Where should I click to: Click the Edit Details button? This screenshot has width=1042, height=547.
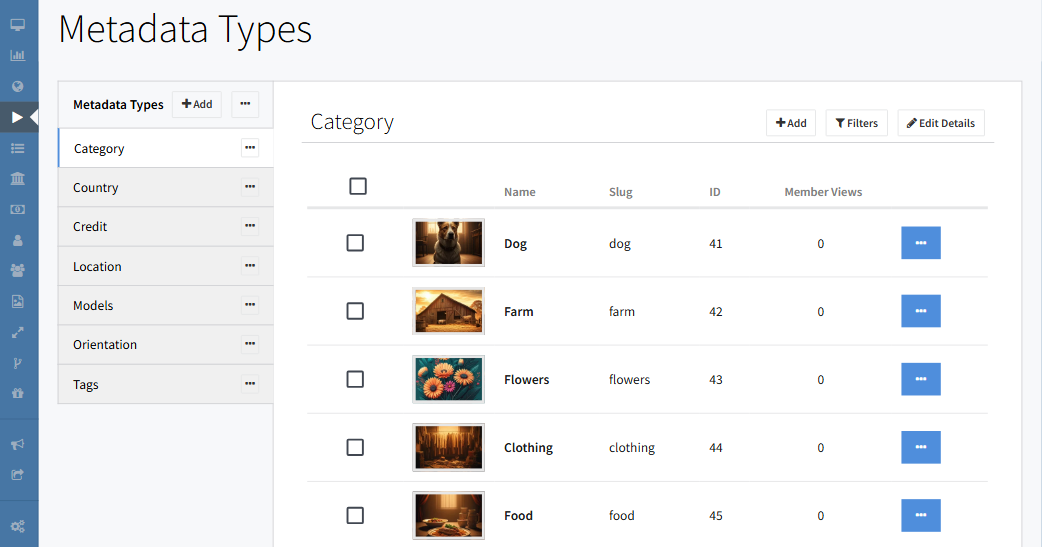coord(940,123)
